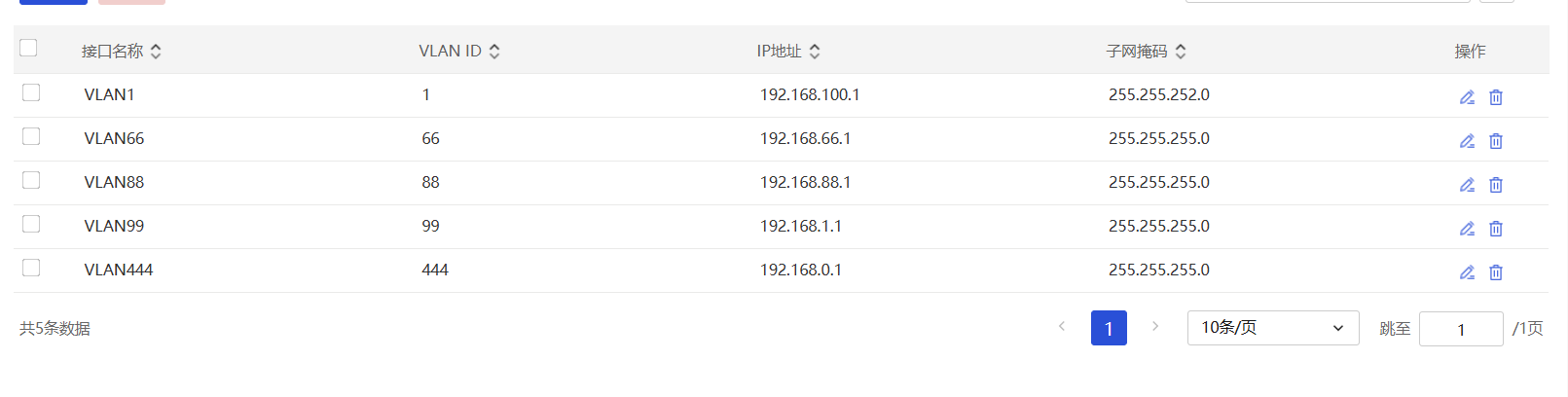Screen dimensions: 1568x397
Task: Delete the VLAN1 interface row
Action: click(1496, 97)
